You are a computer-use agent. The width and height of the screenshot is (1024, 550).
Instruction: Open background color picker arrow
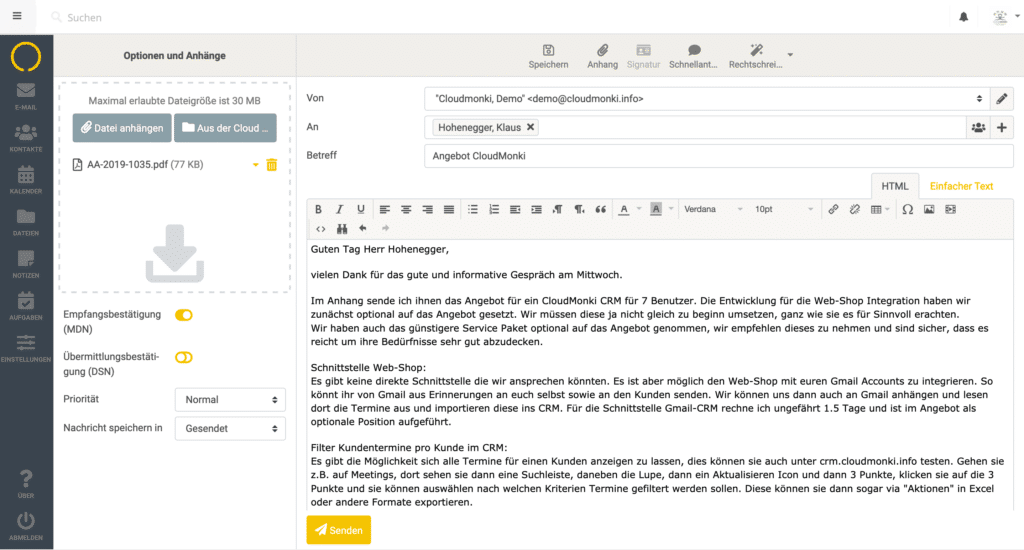(671, 210)
